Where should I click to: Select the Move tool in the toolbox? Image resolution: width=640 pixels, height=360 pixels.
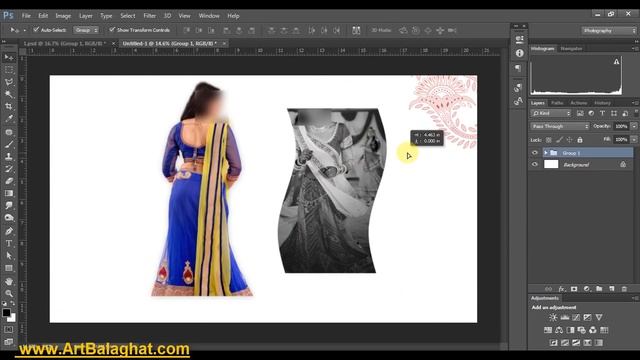click(9, 58)
